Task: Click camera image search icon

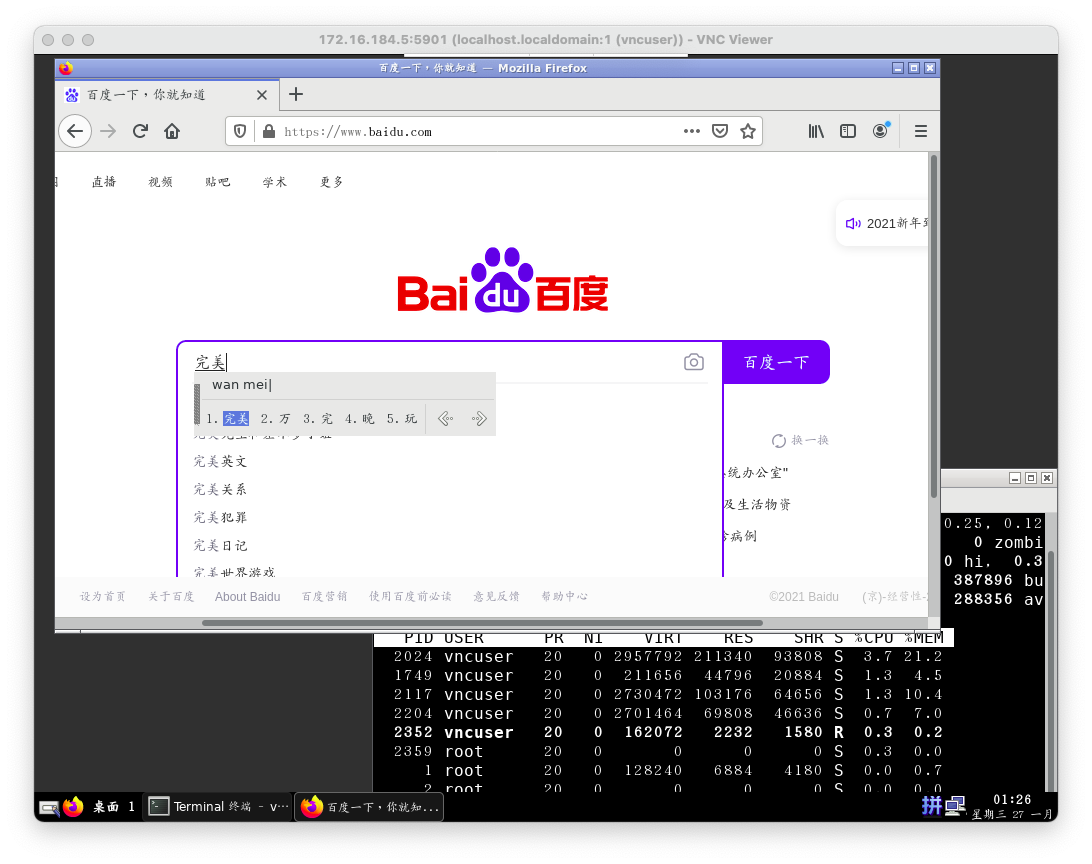Action: (x=694, y=362)
